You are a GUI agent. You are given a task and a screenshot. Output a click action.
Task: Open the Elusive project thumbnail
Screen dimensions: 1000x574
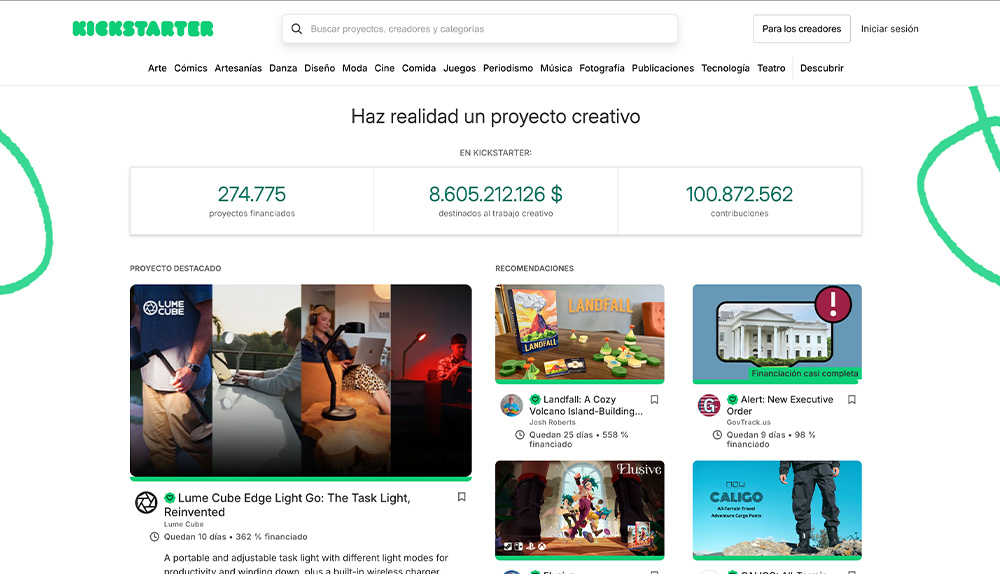pos(580,508)
